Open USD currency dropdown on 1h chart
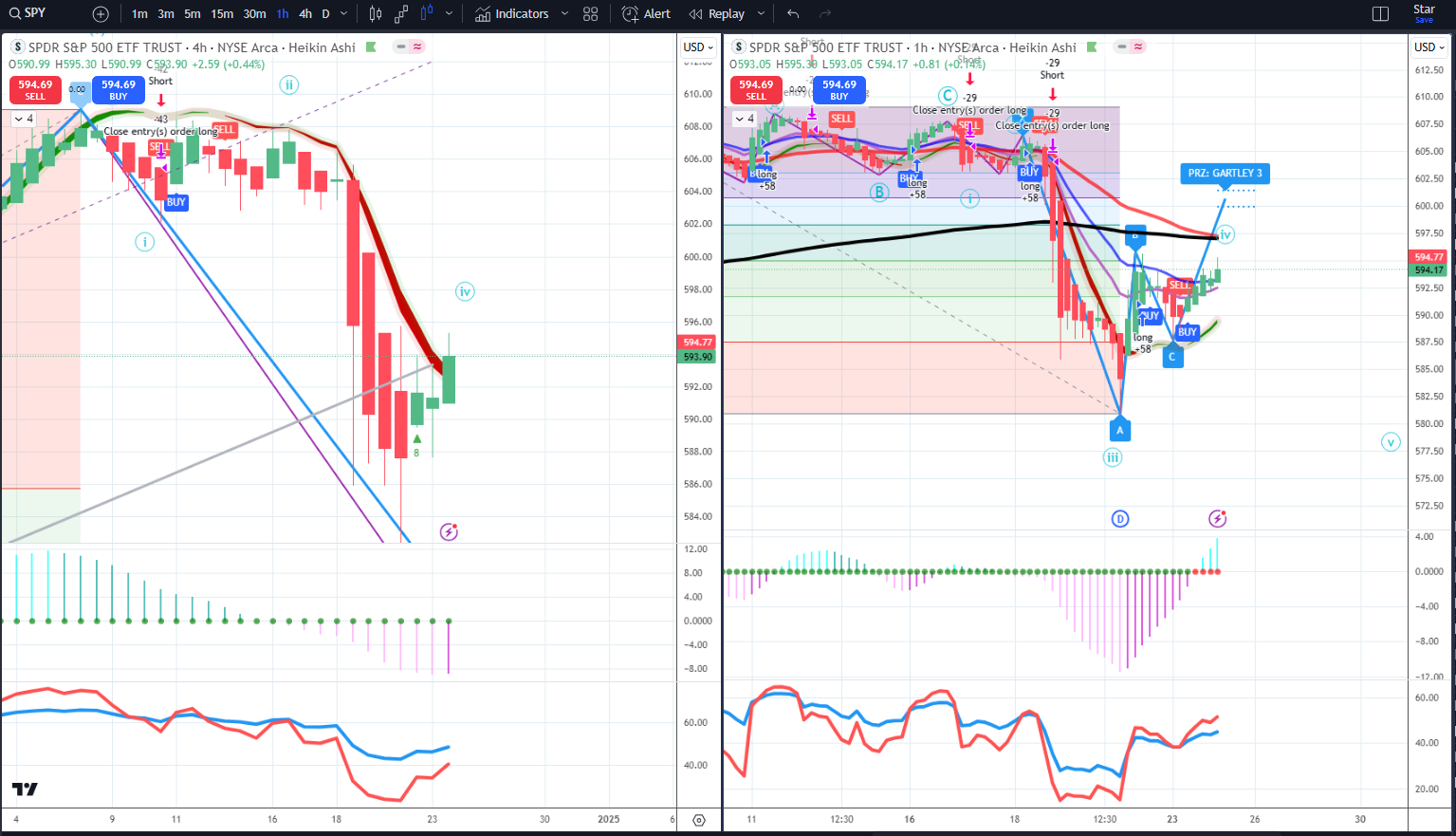Image resolution: width=1456 pixels, height=836 pixels. pyautogui.click(x=1429, y=46)
